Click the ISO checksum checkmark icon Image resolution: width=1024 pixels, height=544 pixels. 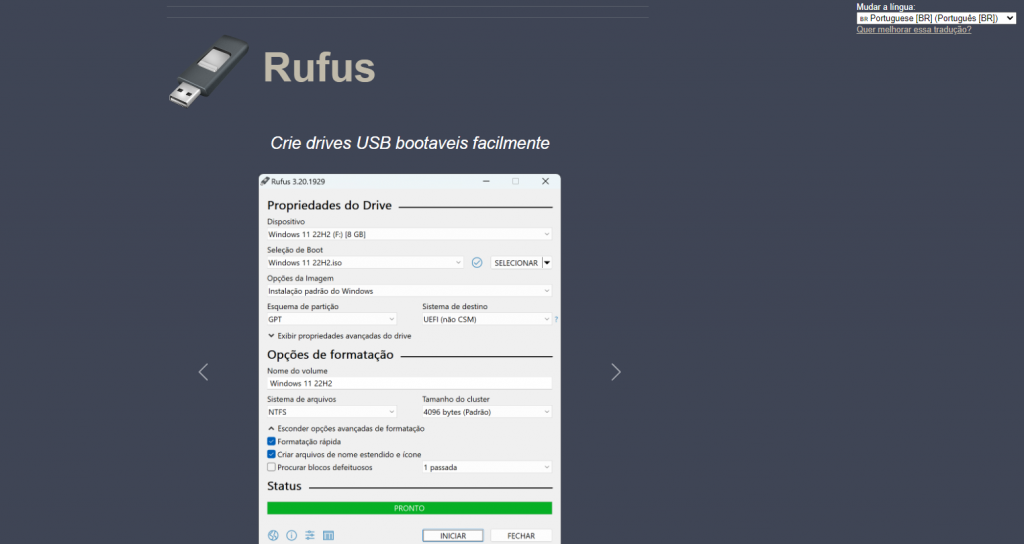click(x=477, y=263)
